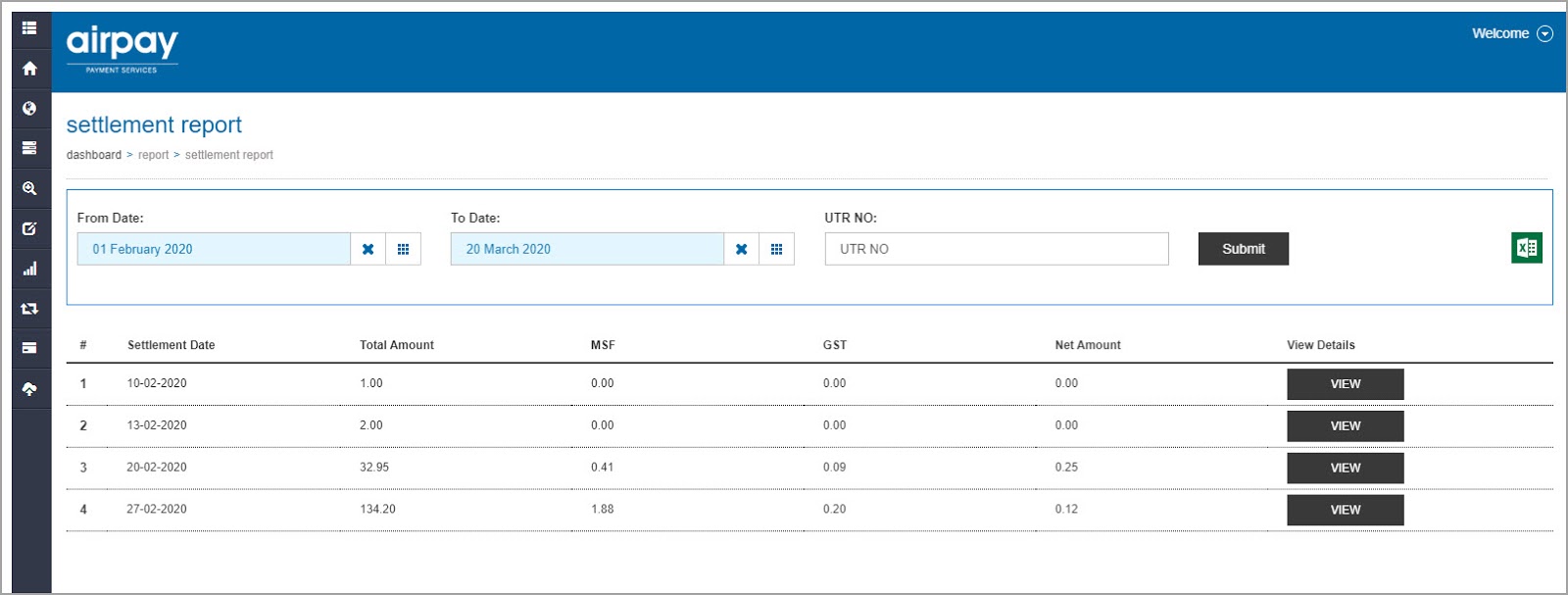
Task: Open the magnifier search icon in sidebar
Action: [x=29, y=188]
